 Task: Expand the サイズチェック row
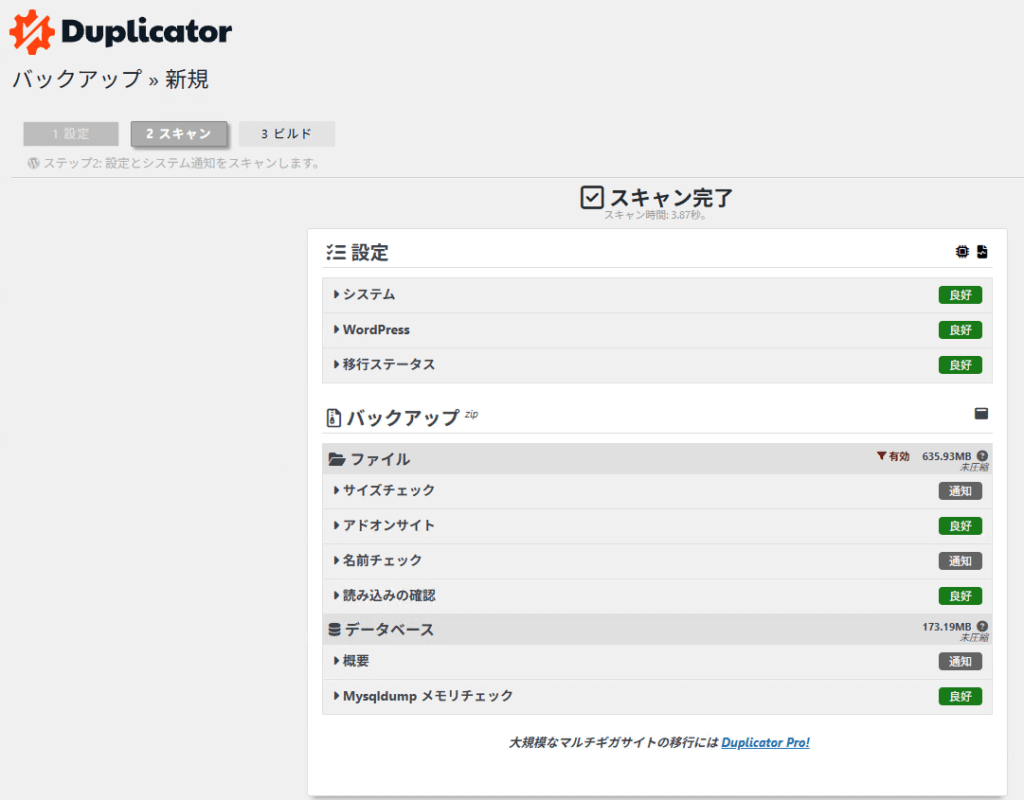pyautogui.click(x=388, y=491)
